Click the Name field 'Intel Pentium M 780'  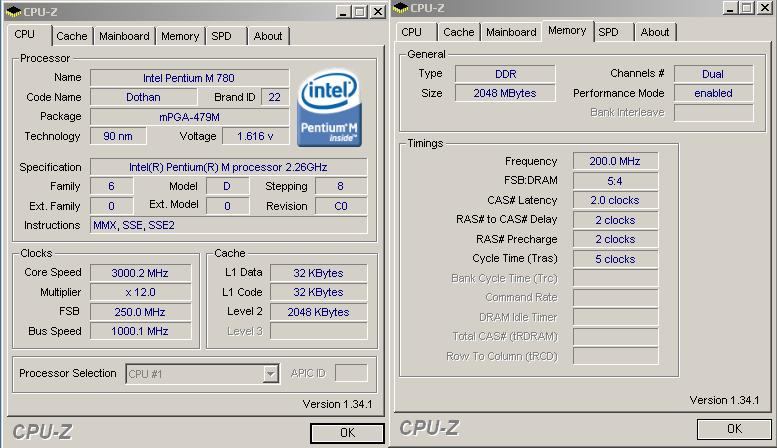(x=189, y=78)
